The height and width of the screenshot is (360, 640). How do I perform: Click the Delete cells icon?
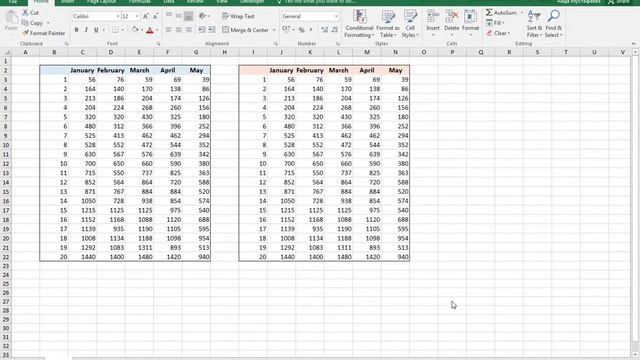451,17
